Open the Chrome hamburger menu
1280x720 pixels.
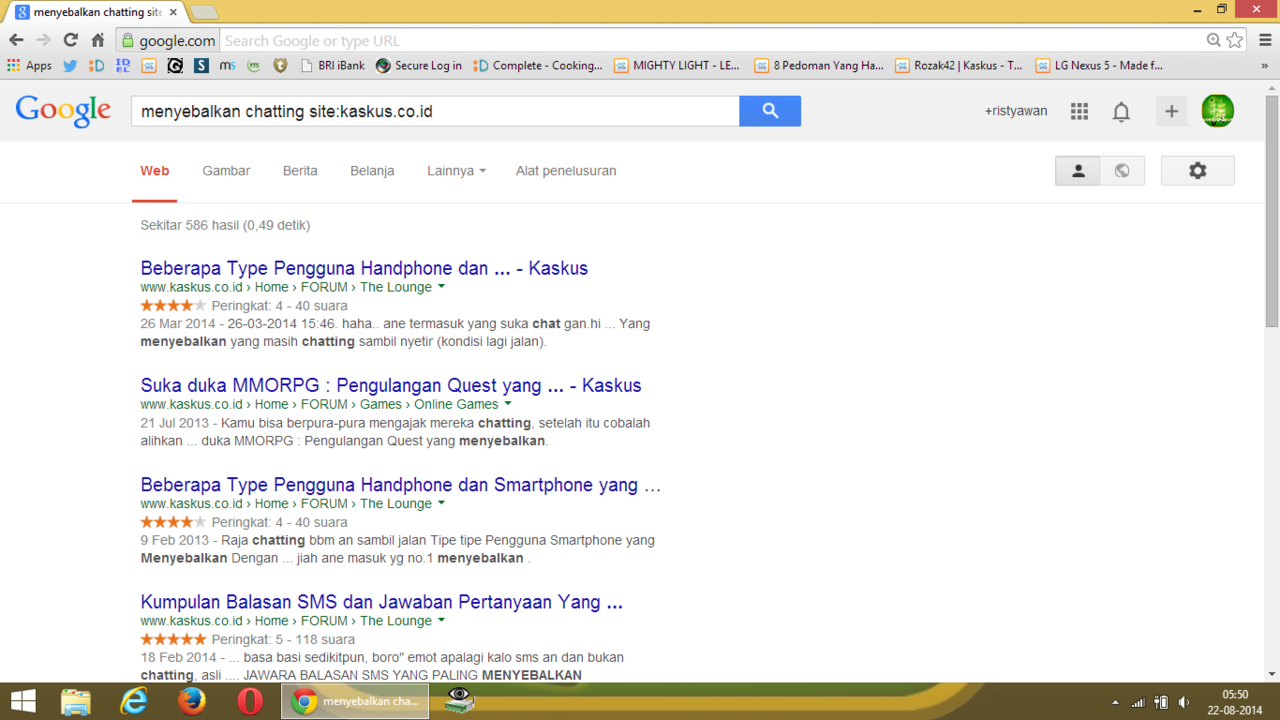[1265, 40]
